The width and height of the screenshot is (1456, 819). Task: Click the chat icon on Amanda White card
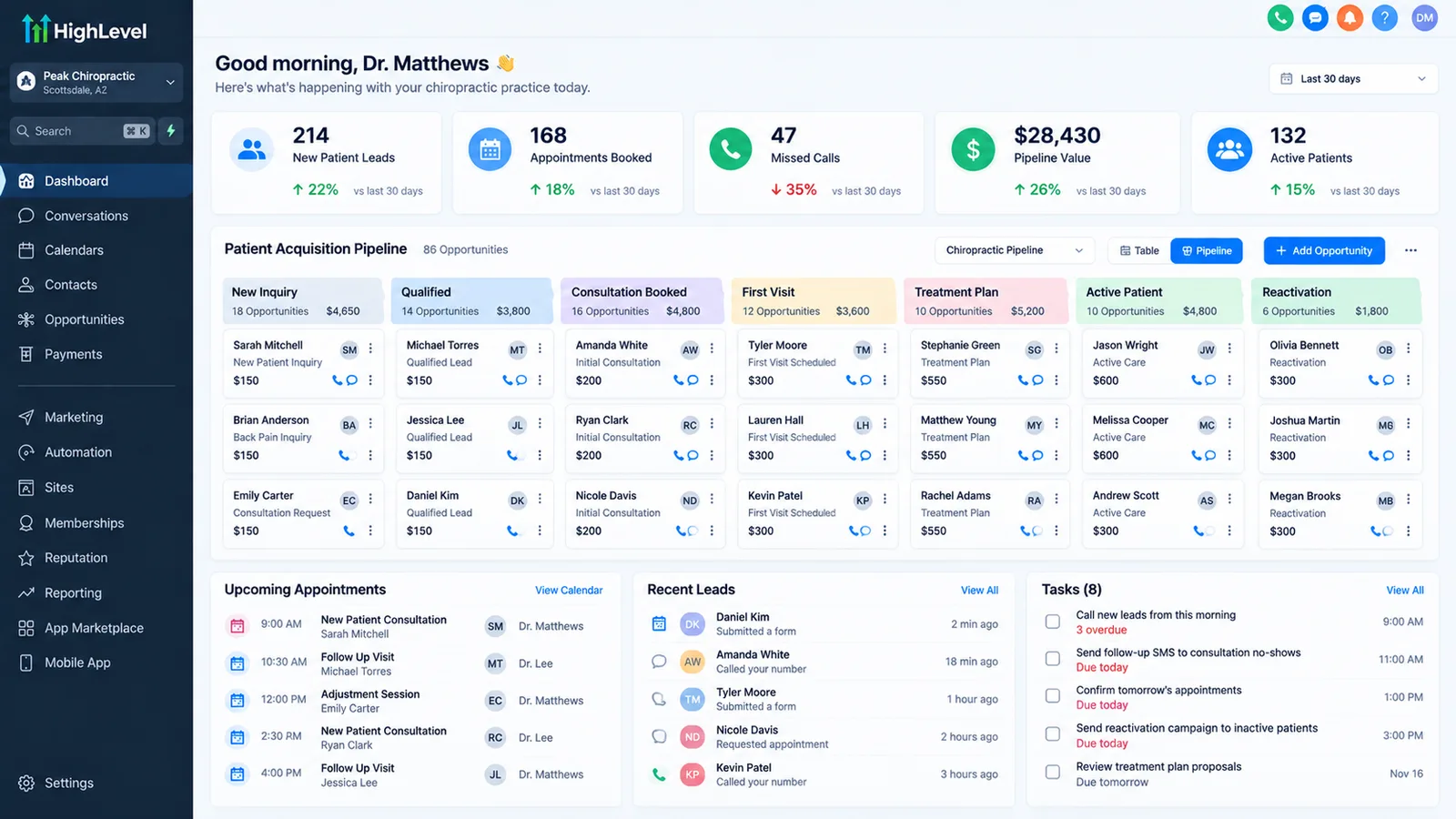coord(693,380)
